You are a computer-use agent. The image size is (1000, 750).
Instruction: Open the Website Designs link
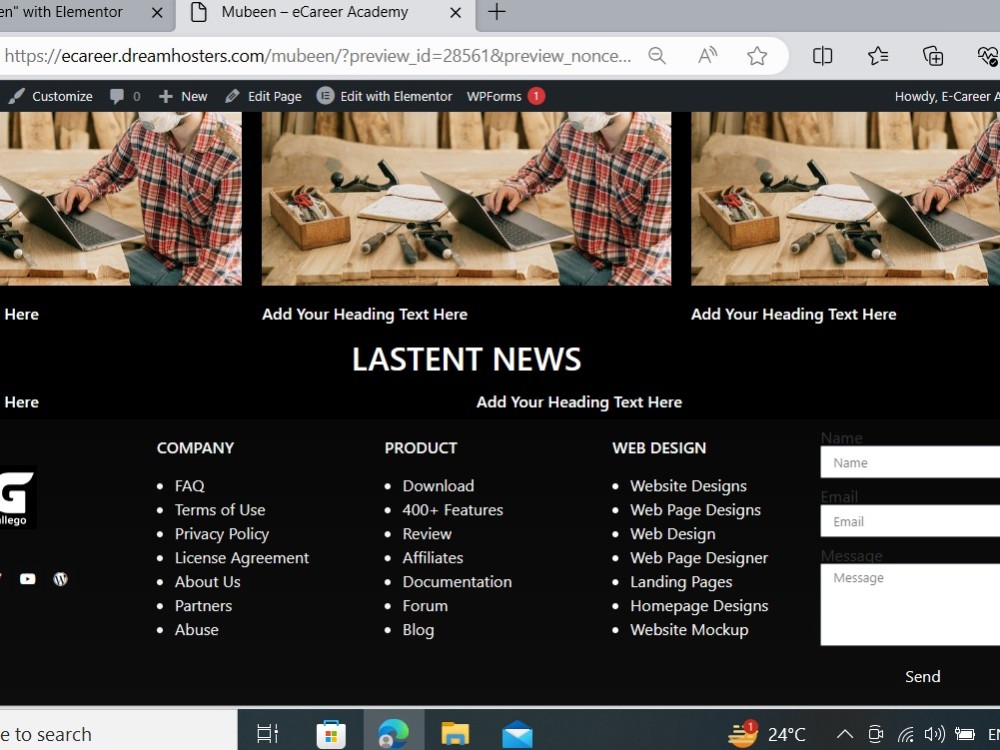coord(688,486)
